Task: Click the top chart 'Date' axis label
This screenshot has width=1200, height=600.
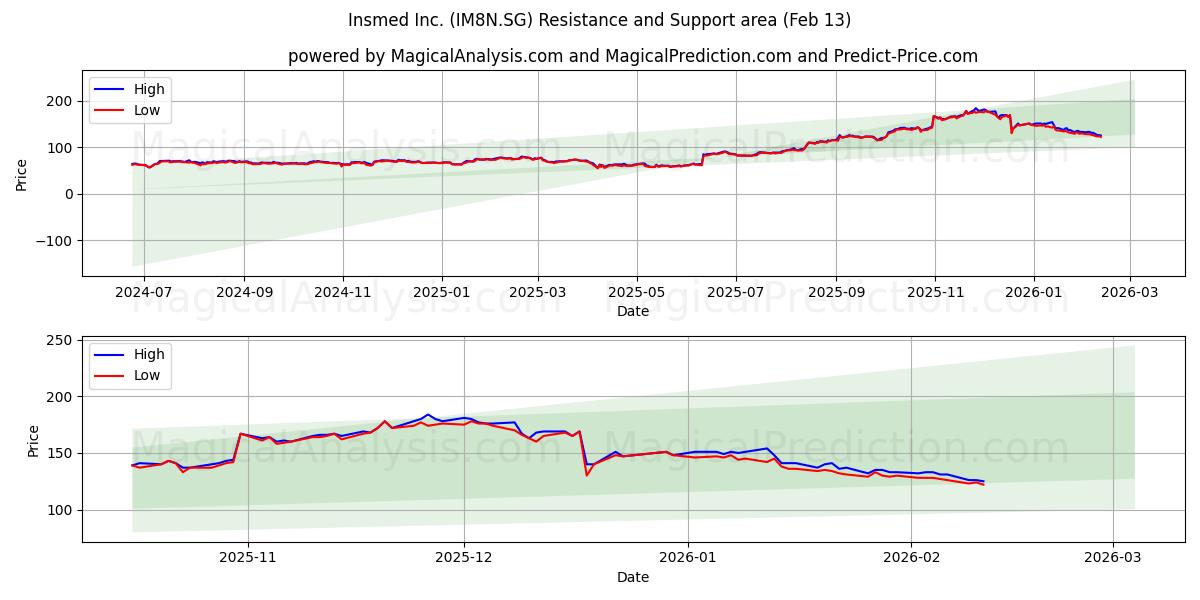Action: coord(633,311)
